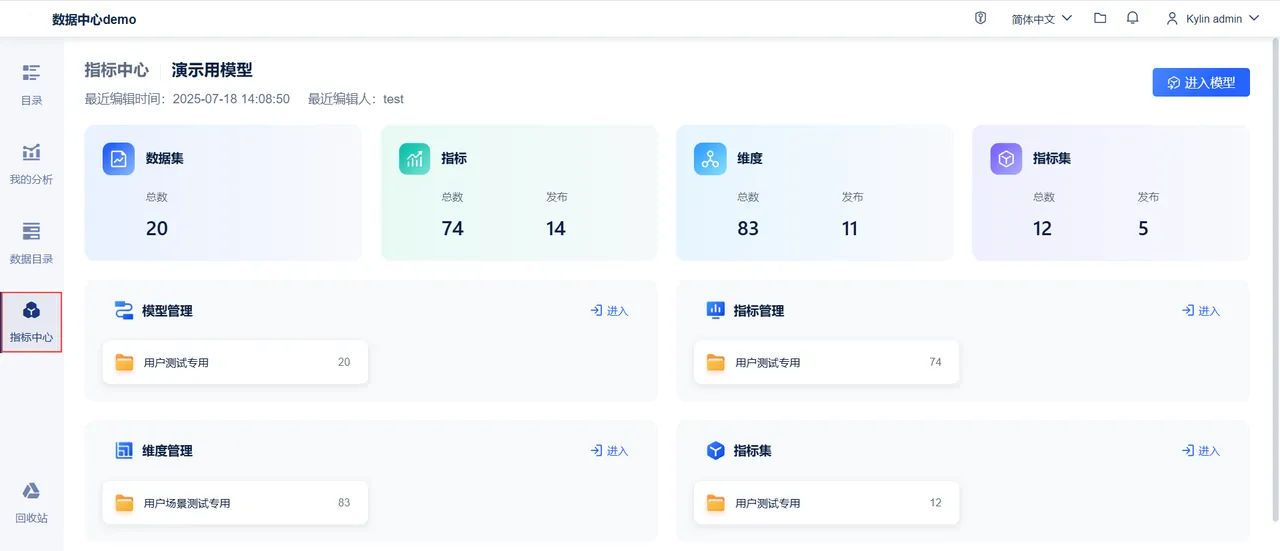The image size is (1280, 551).
Task: Enter 指标集 section via 进入 link
Action: click(x=1201, y=451)
